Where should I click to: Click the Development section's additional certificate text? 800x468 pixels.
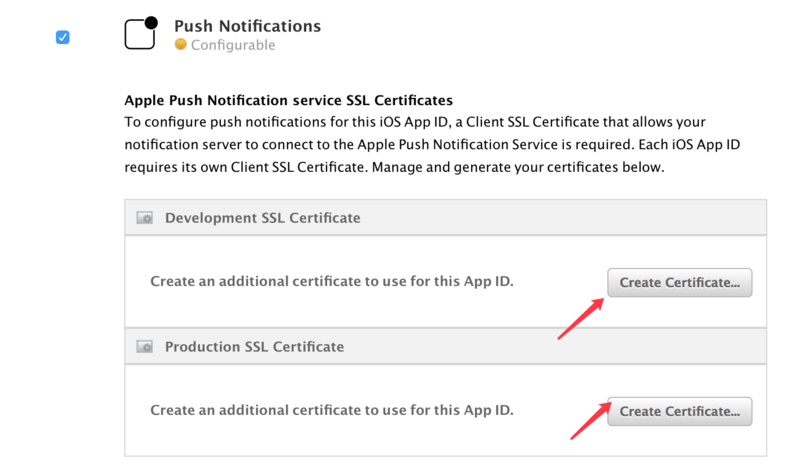point(332,281)
